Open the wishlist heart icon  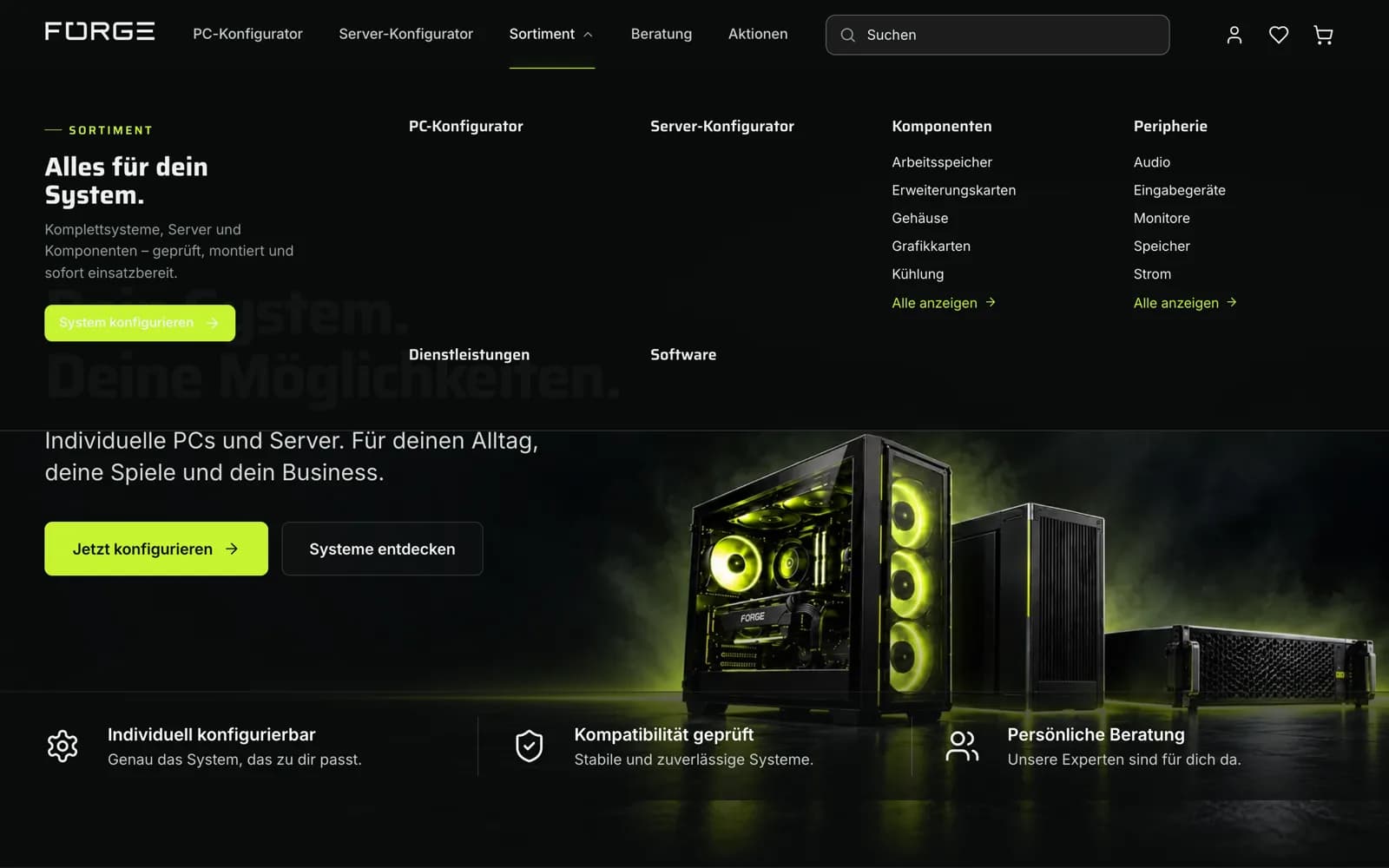[1278, 35]
